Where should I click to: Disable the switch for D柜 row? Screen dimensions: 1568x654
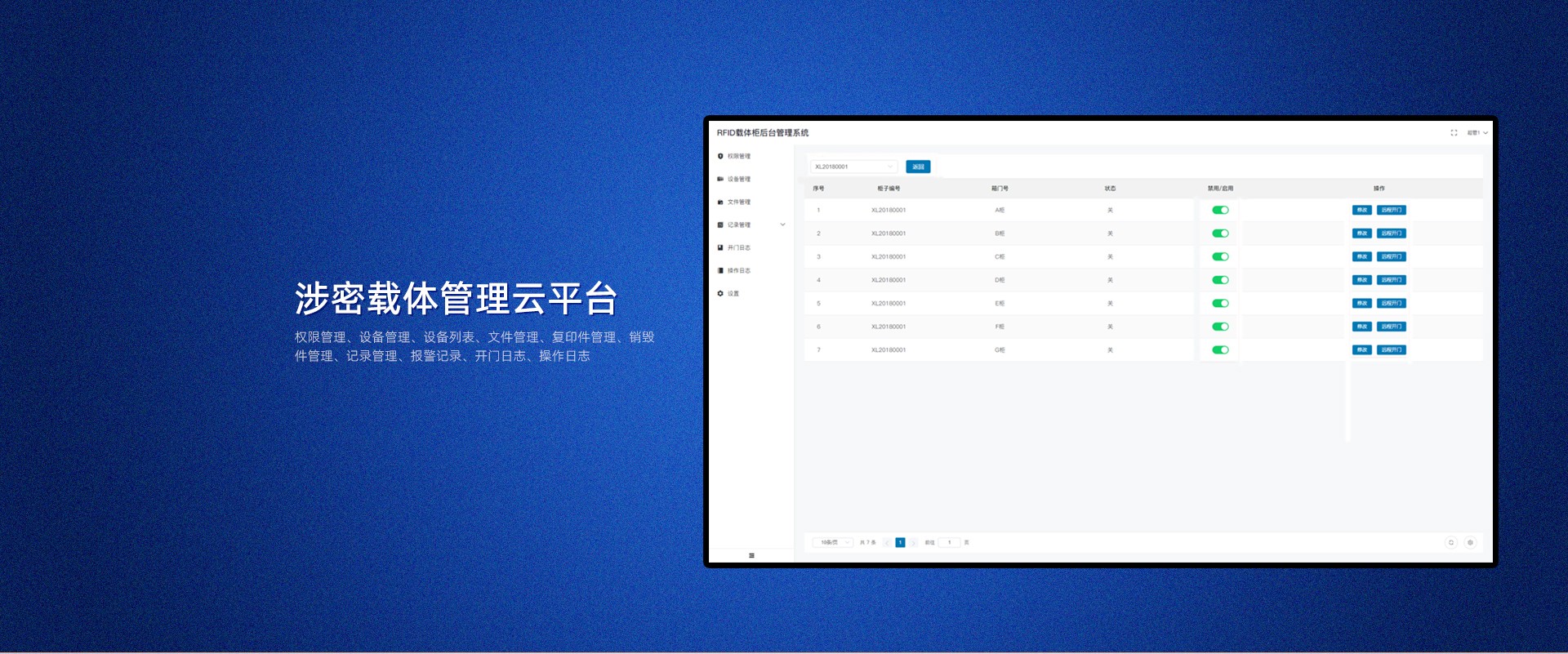(1220, 280)
